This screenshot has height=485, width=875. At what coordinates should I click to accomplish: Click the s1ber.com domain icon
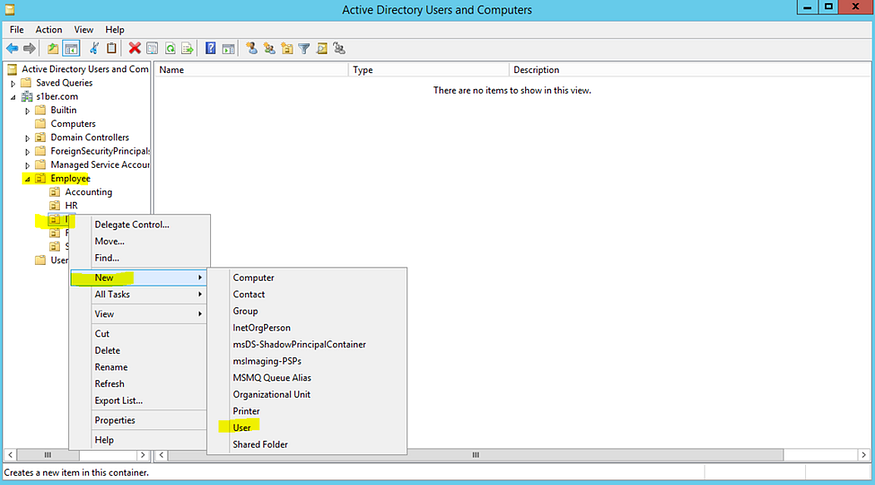(27, 97)
